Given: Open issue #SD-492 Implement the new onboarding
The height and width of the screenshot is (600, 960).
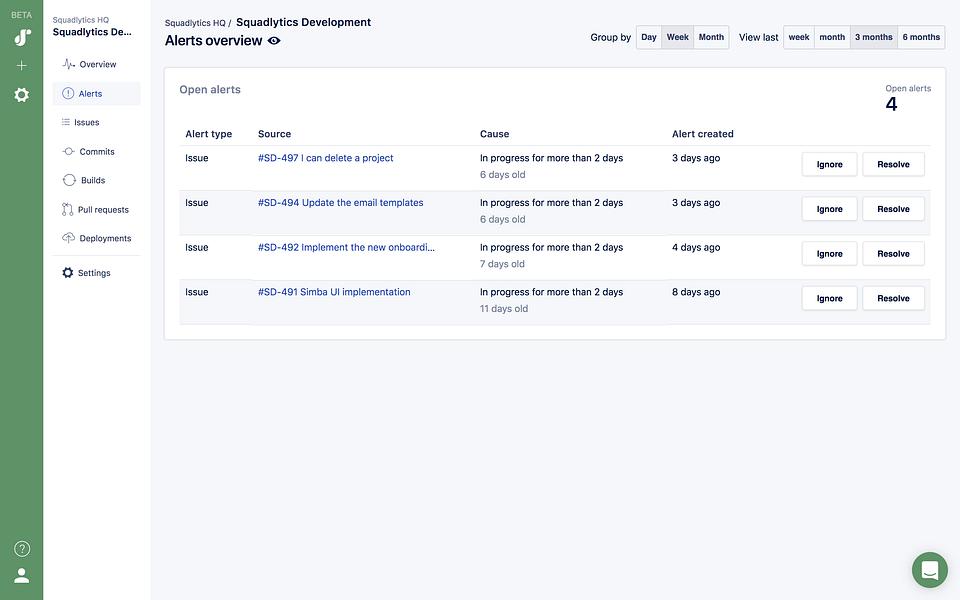Looking at the screenshot, I should point(347,247).
